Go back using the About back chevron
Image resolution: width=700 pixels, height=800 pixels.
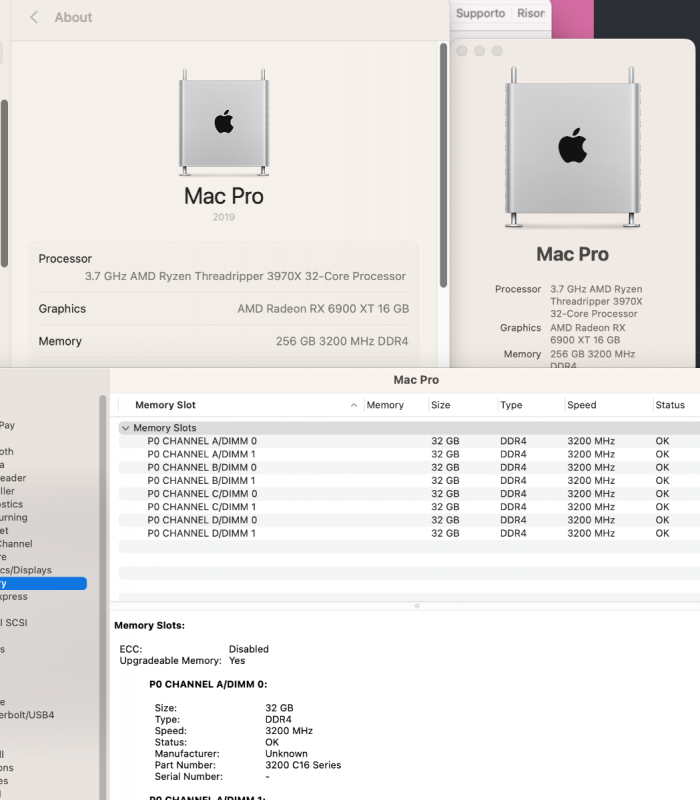34,17
